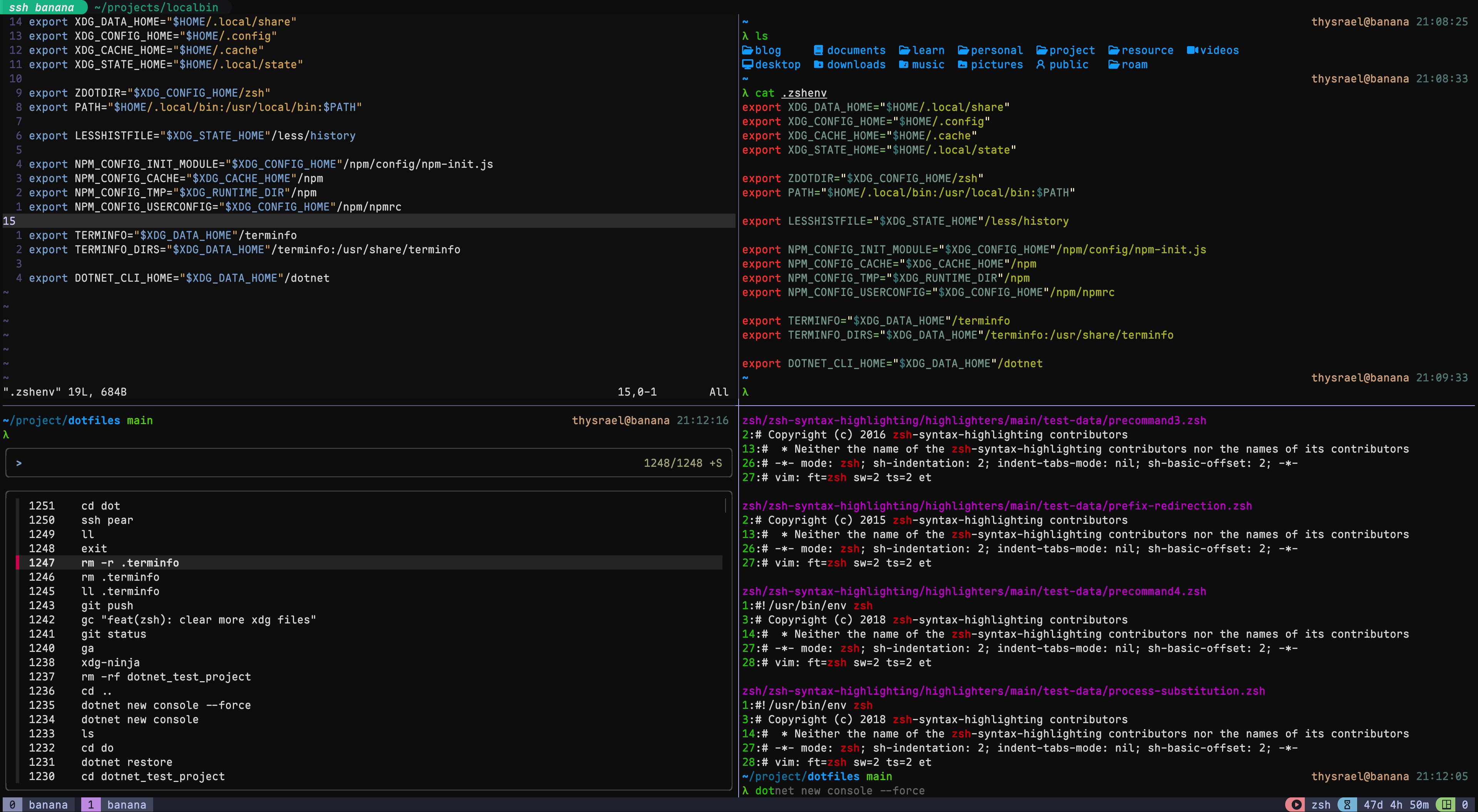Click the public user icon

(1040, 64)
